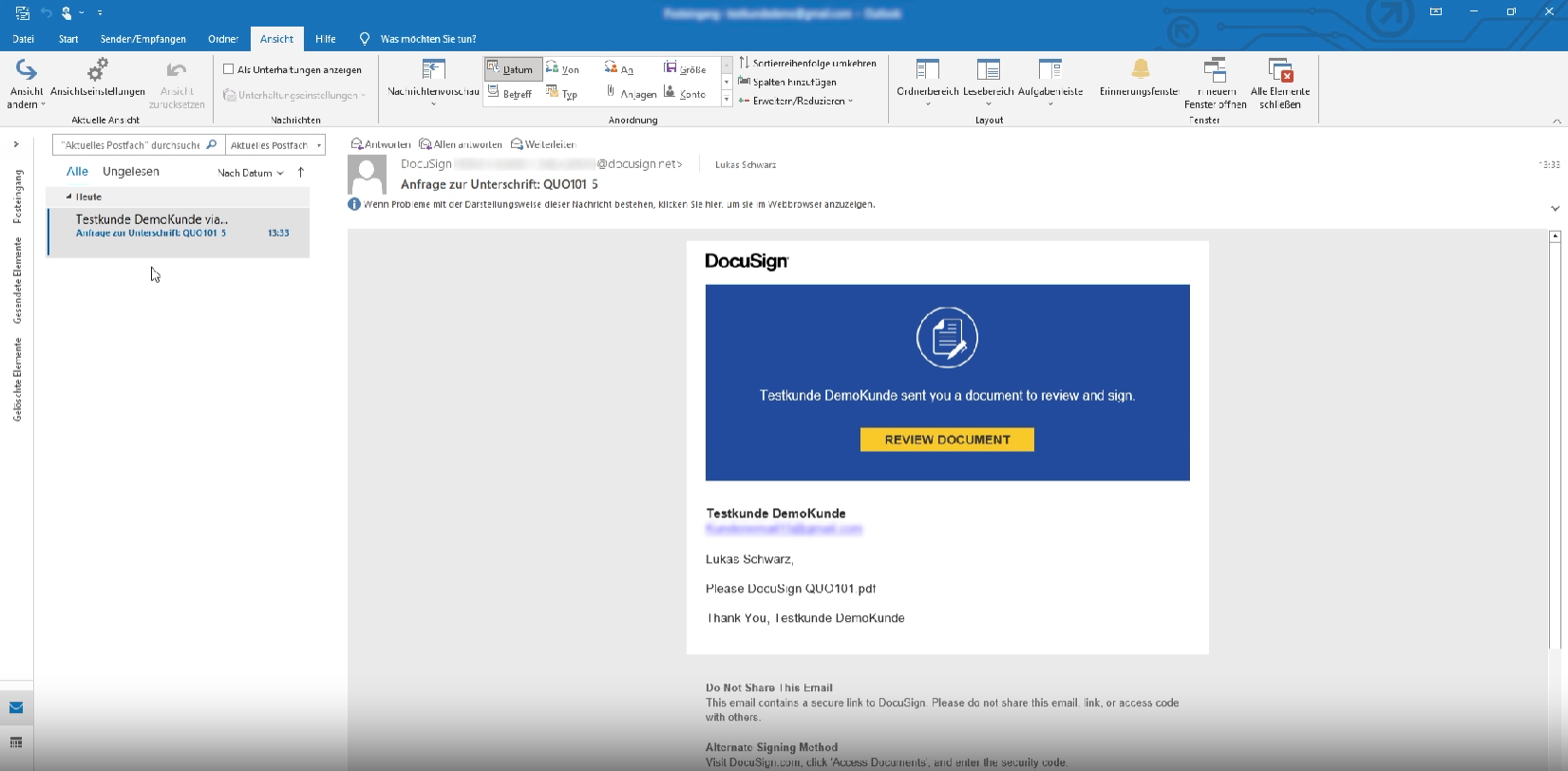Click Spalten hinzufügen

tap(787, 82)
